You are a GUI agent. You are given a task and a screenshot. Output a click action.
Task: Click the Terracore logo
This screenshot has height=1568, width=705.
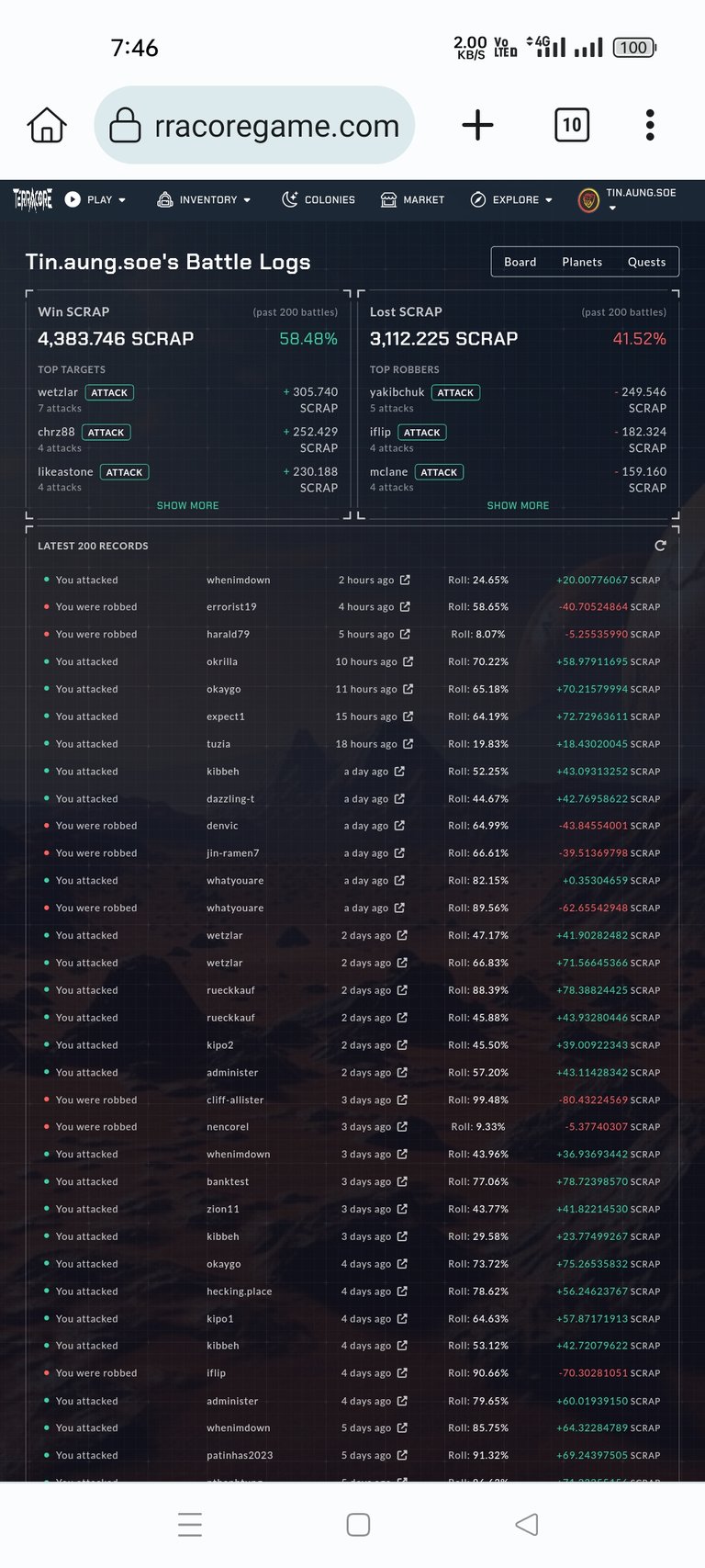(x=33, y=199)
